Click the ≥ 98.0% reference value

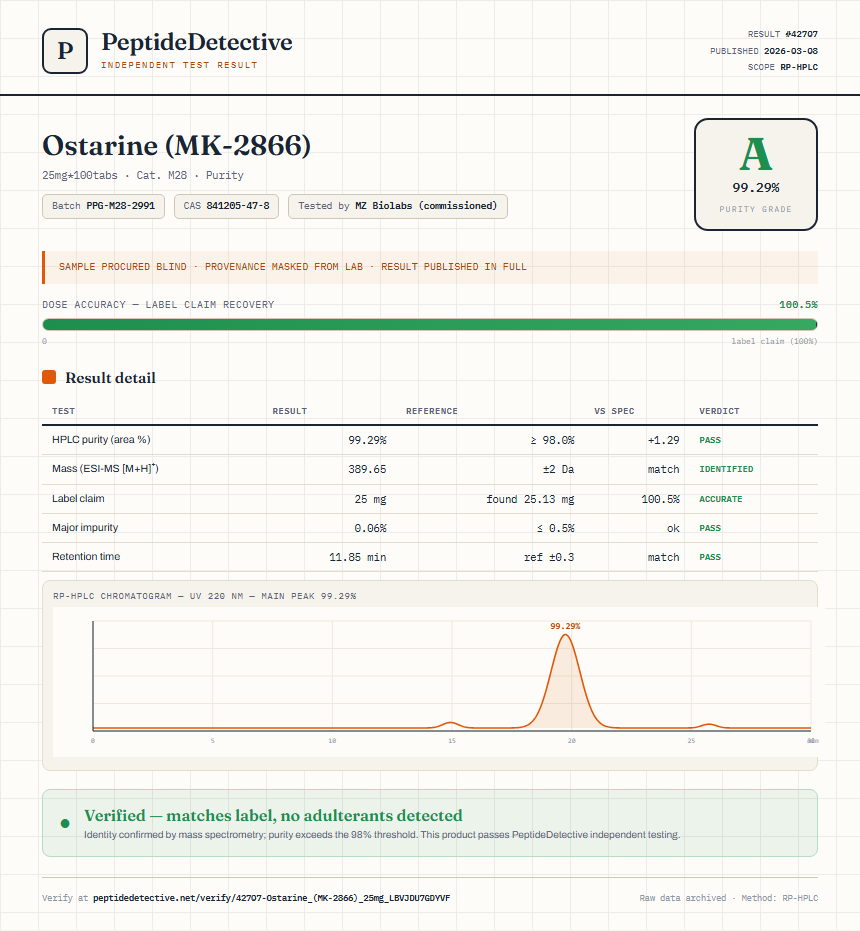[x=552, y=440]
